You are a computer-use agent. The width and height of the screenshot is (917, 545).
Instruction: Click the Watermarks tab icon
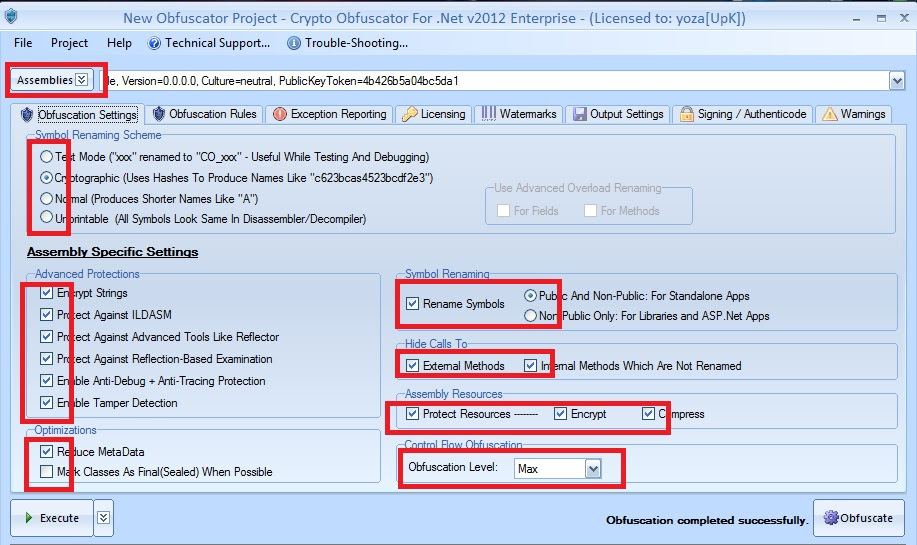coord(489,114)
